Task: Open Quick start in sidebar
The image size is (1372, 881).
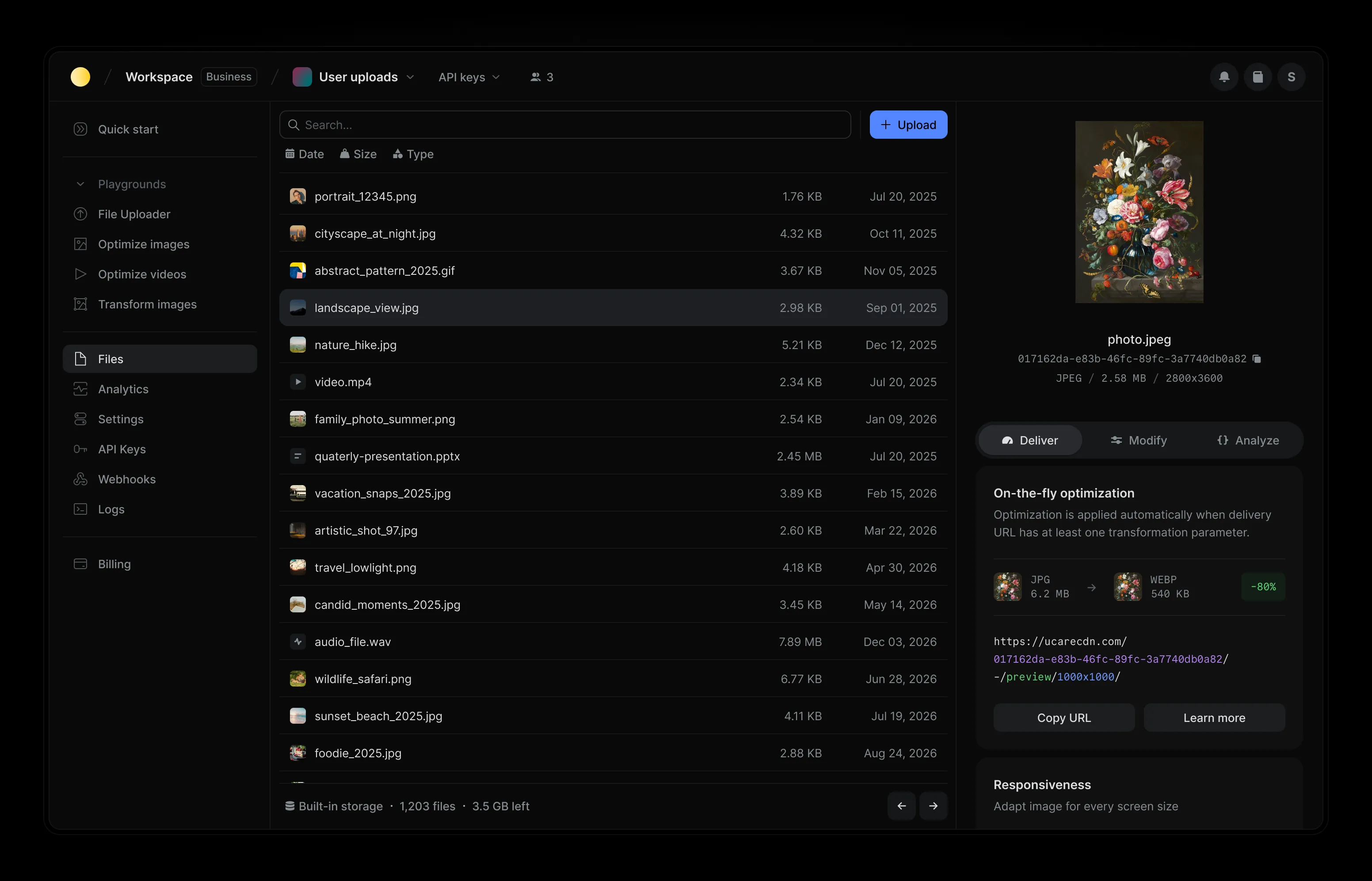Action: pyautogui.click(x=160, y=129)
